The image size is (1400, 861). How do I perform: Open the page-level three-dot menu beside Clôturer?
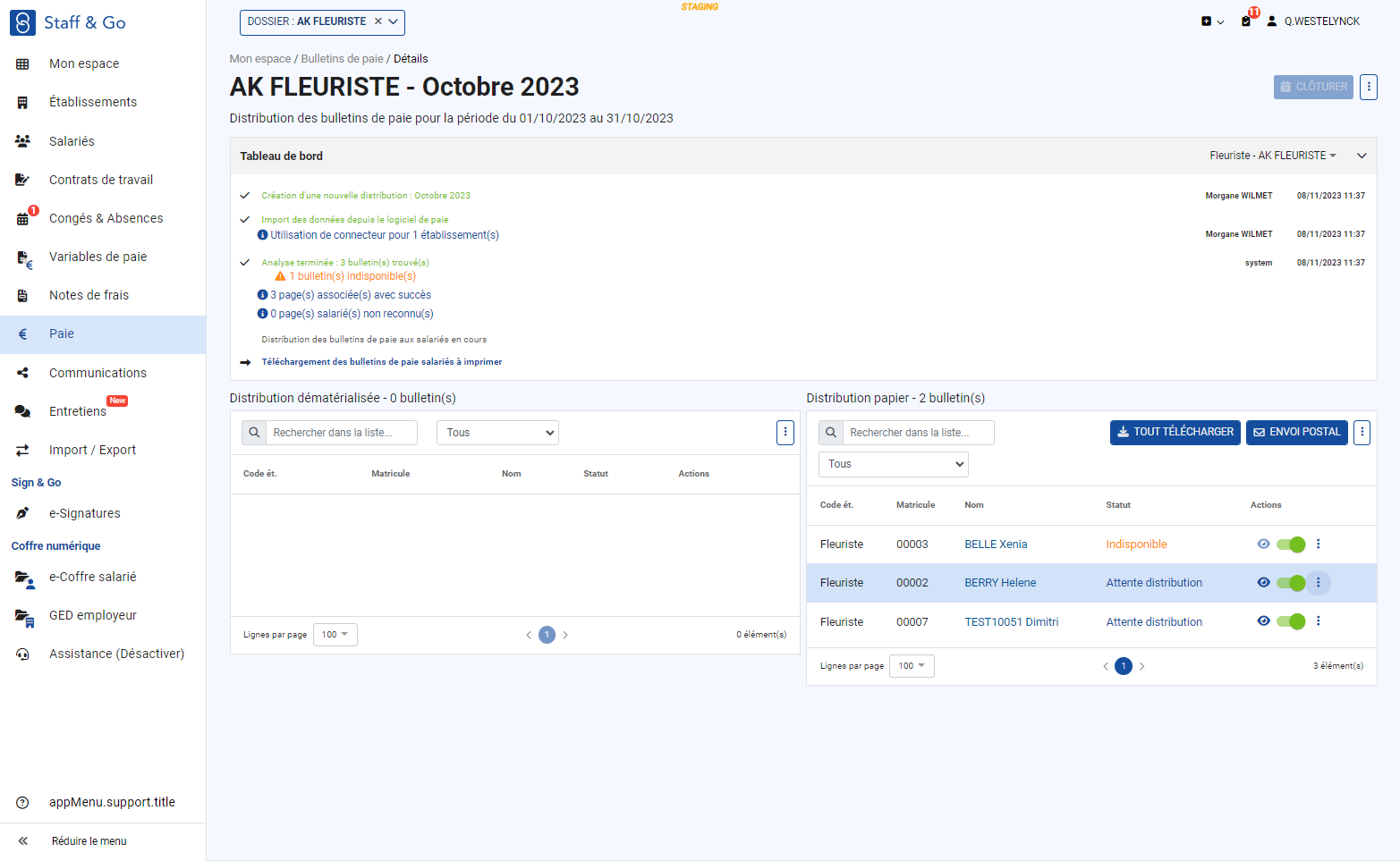[x=1369, y=87]
